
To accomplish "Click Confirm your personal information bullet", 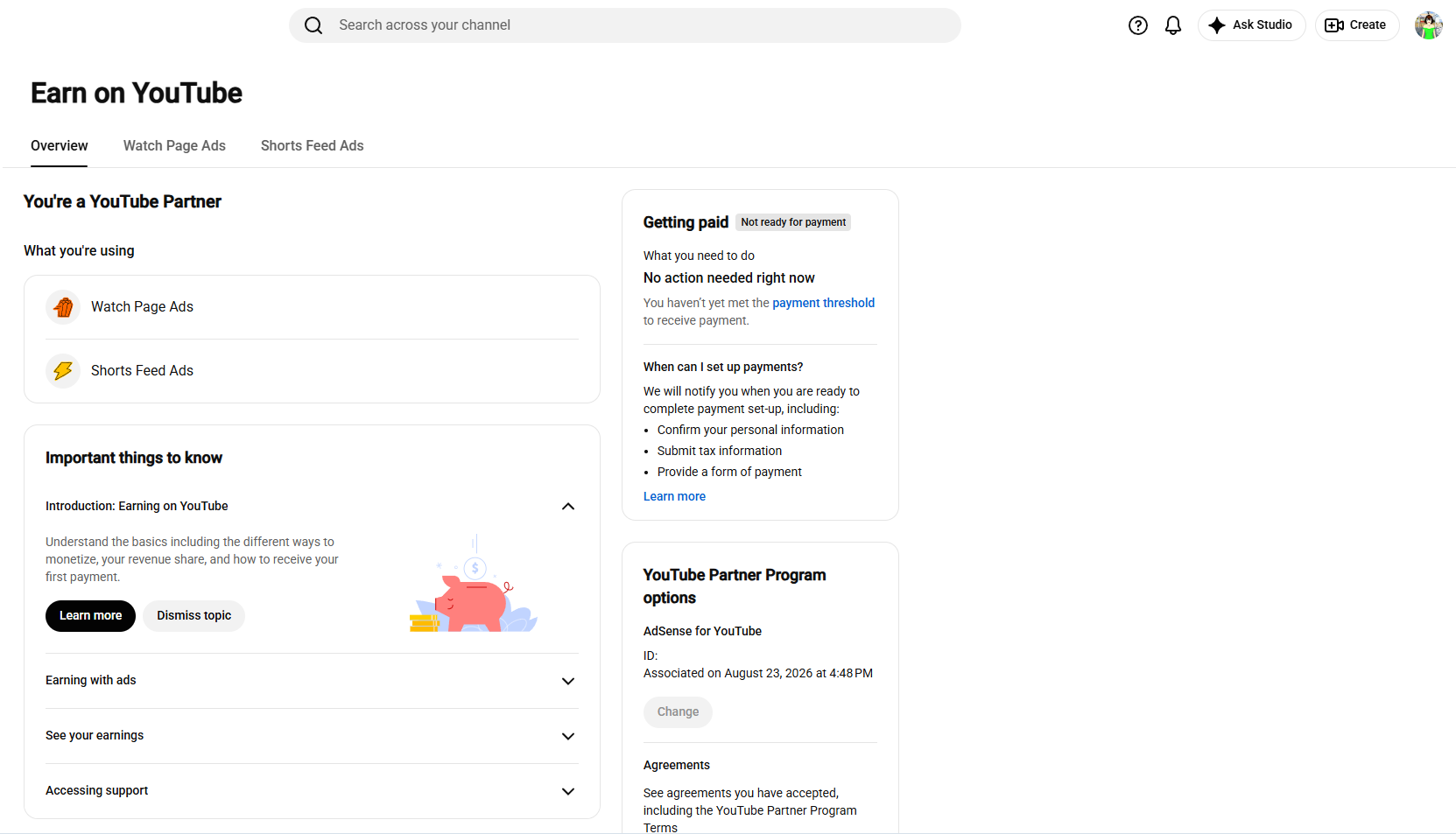I will (750, 430).
